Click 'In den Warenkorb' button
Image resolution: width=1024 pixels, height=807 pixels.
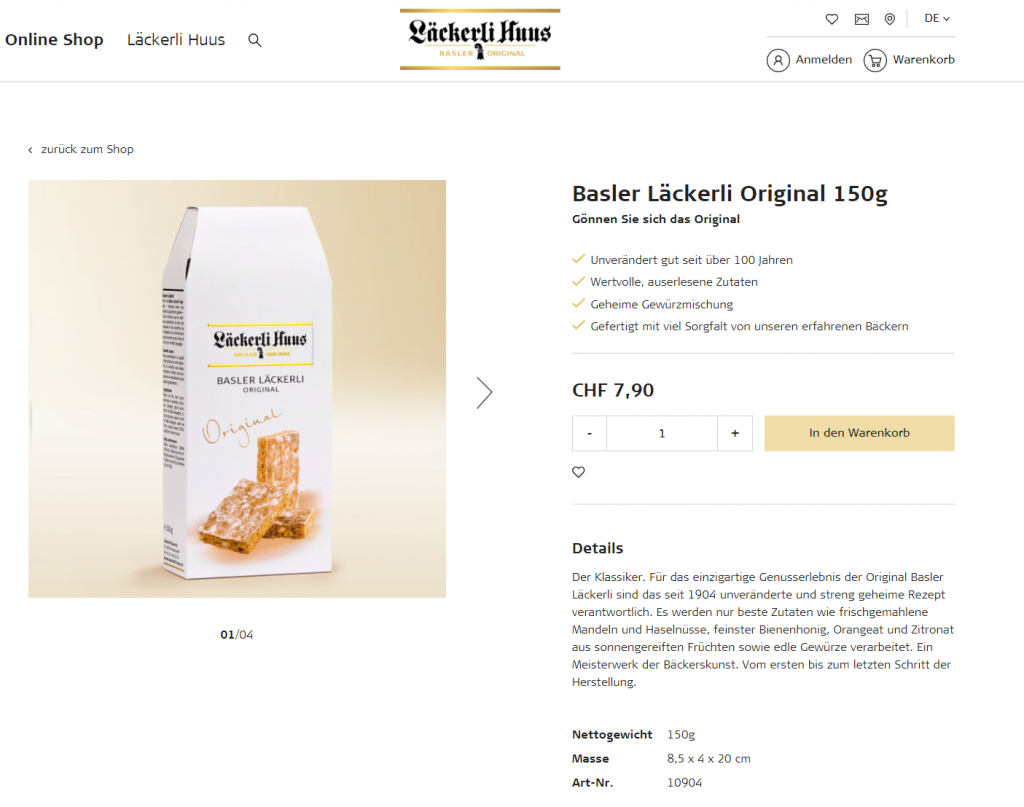click(x=859, y=433)
